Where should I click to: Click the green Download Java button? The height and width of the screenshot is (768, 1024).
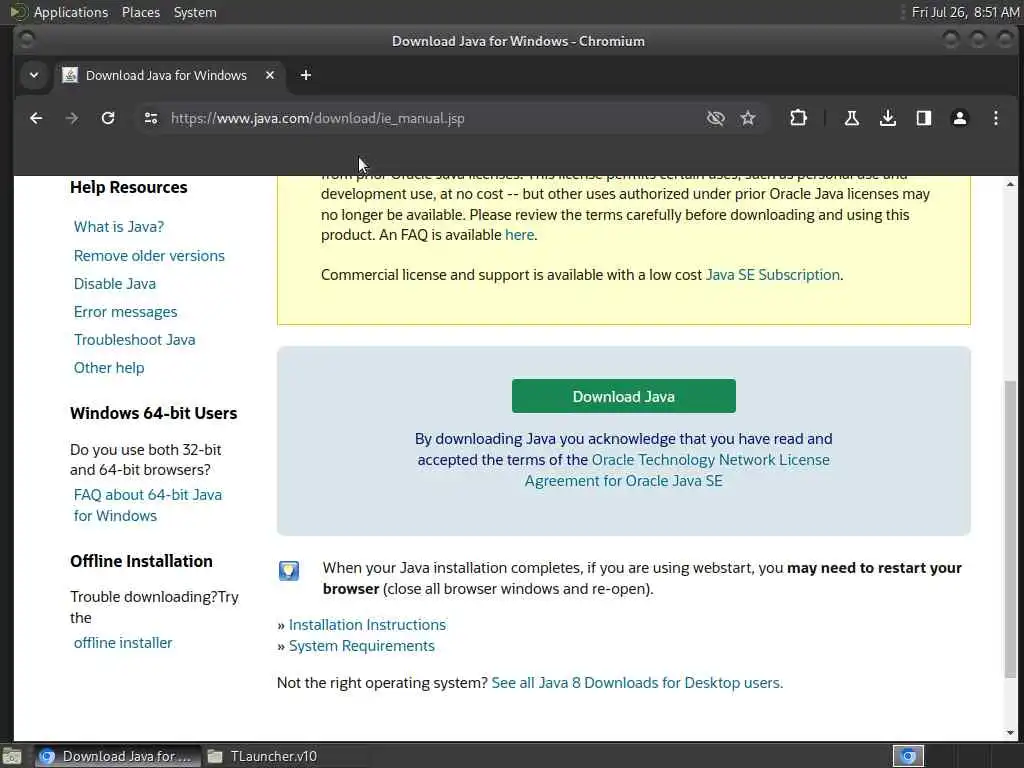click(624, 396)
